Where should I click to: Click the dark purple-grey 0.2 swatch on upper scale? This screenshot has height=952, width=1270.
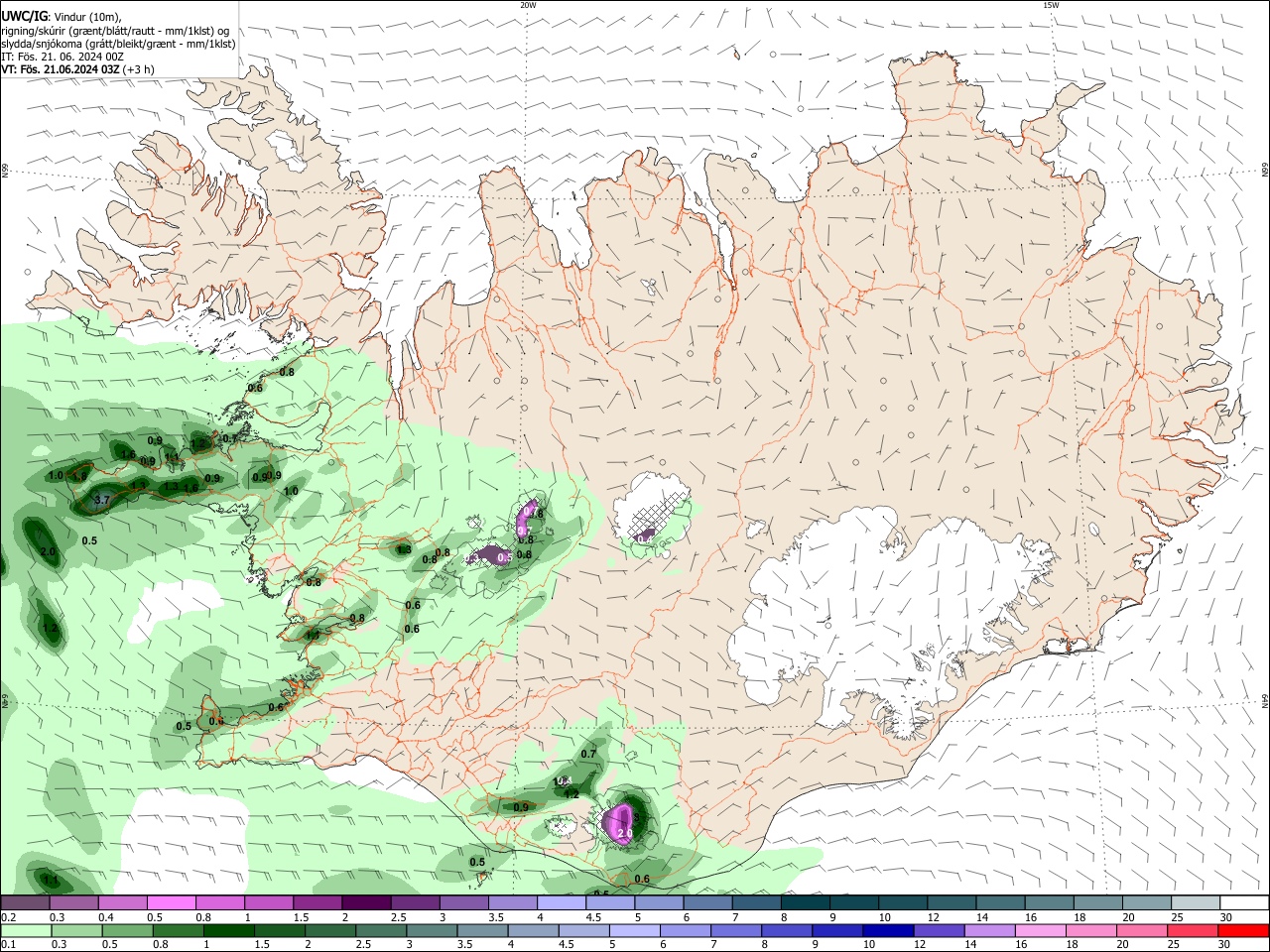[25, 902]
